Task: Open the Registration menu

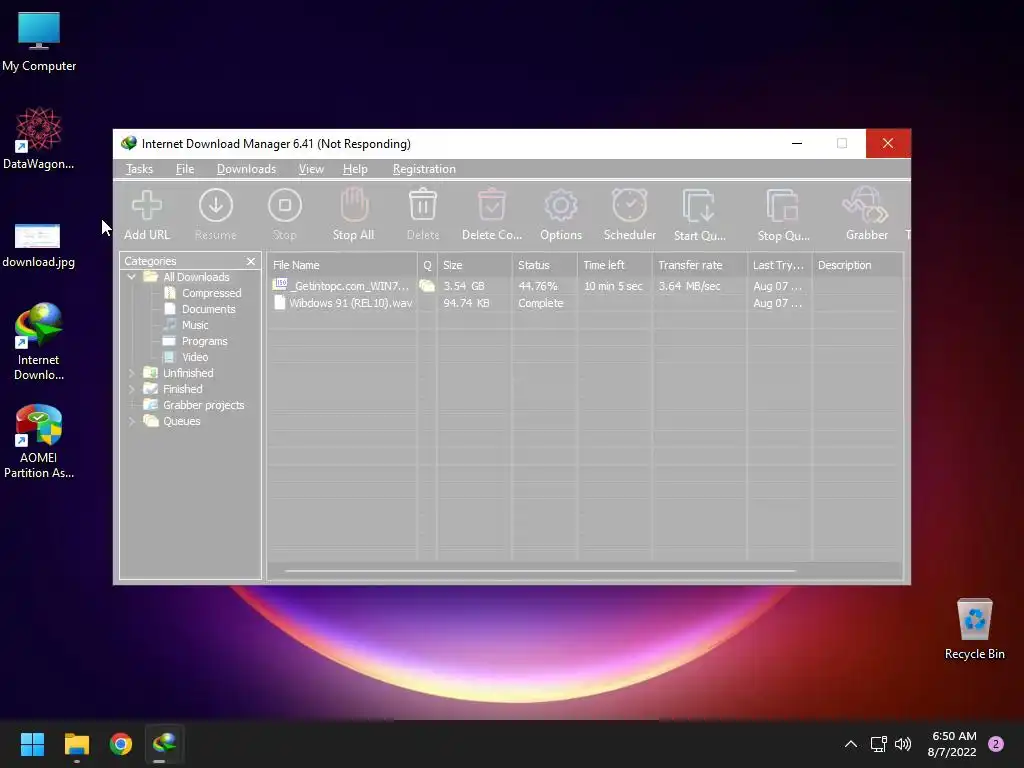Action: [424, 169]
